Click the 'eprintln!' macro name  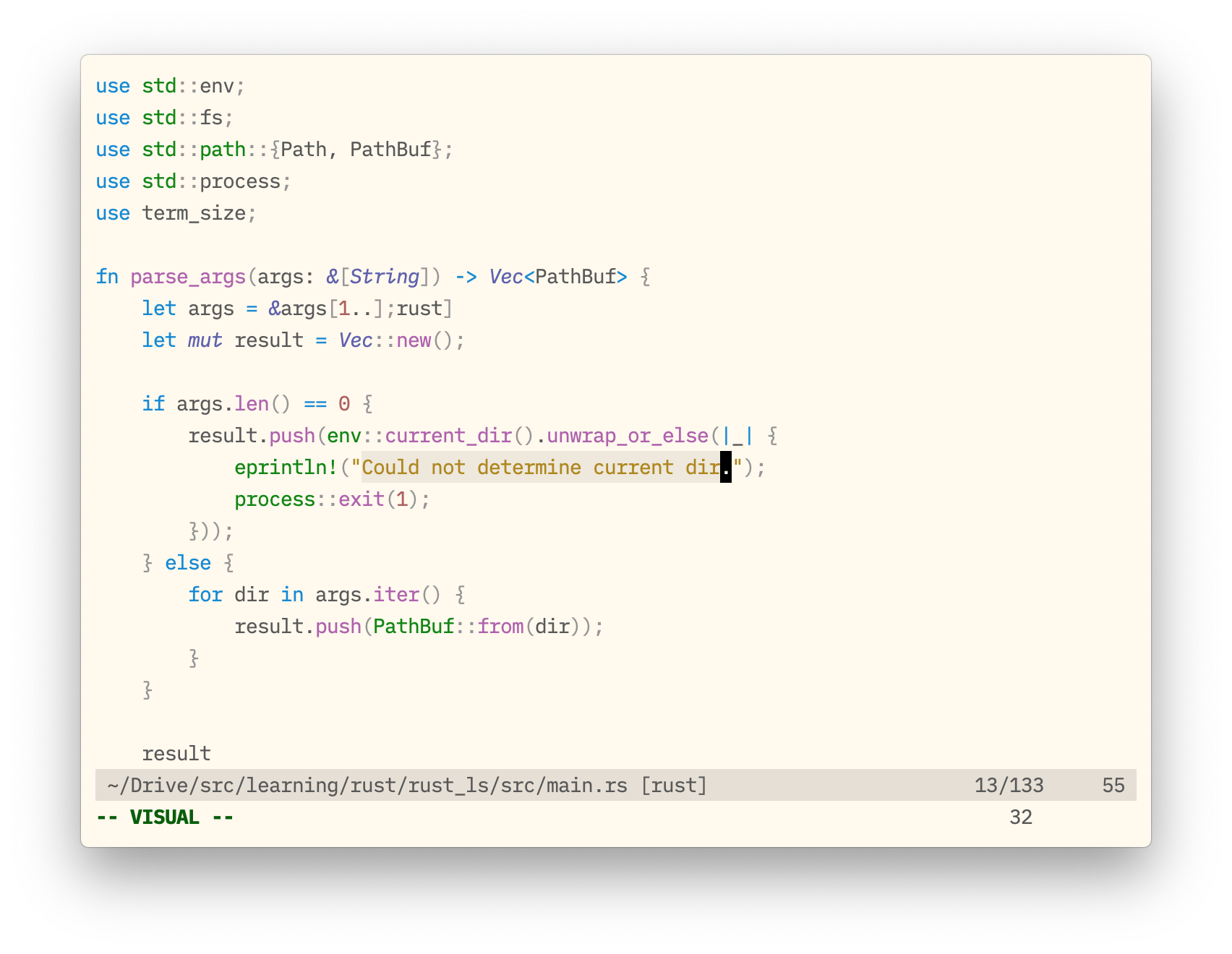286,468
